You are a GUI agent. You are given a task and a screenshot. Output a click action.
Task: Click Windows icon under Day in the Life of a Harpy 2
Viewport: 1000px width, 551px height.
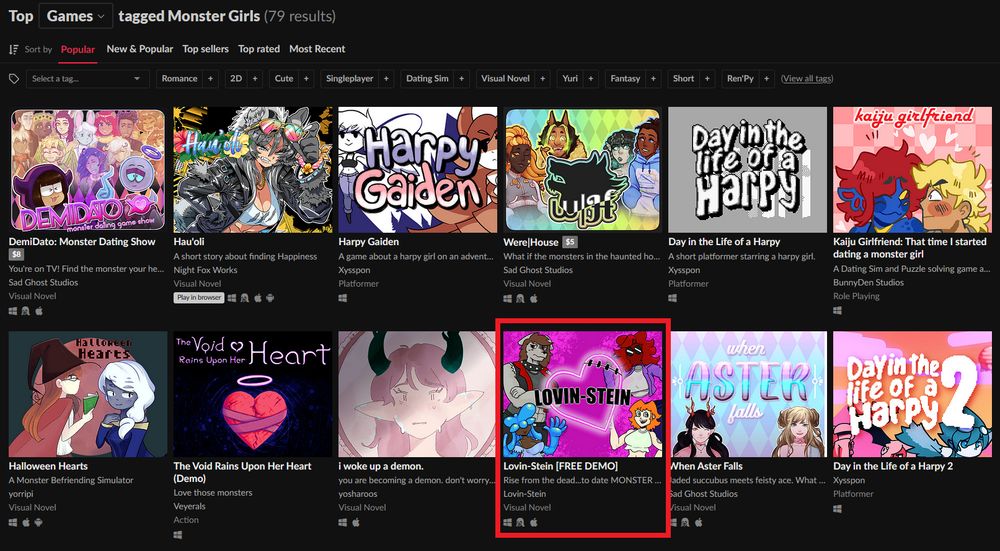[x=837, y=509]
